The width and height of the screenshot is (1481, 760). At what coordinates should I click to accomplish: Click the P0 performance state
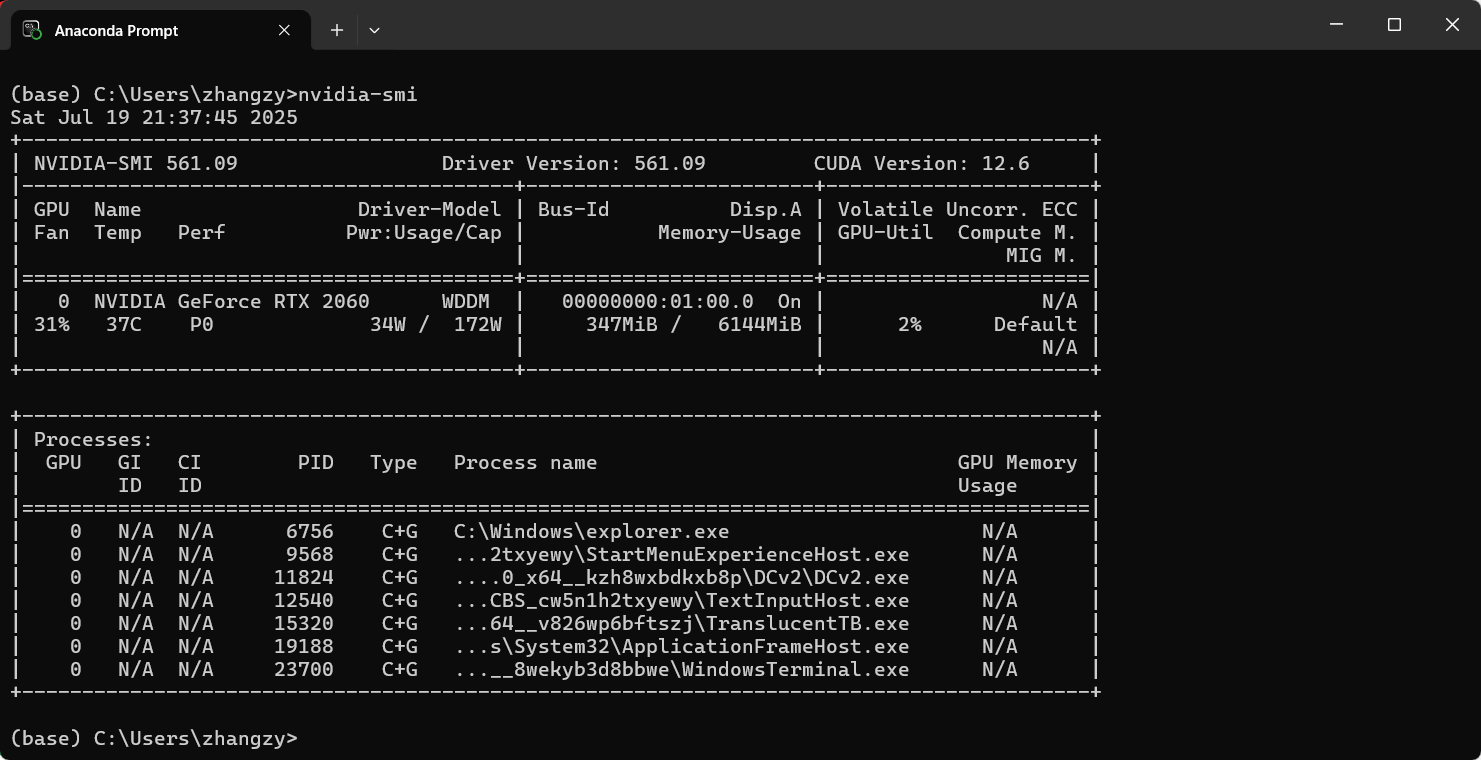pyautogui.click(x=202, y=324)
